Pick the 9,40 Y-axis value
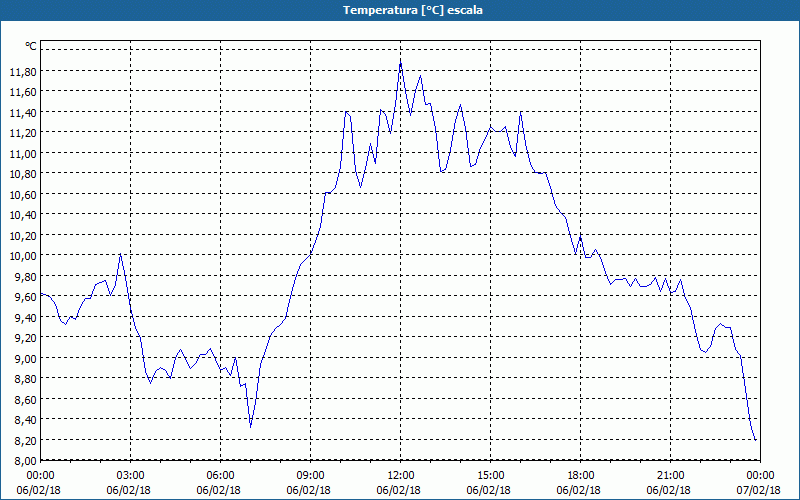 point(26,317)
